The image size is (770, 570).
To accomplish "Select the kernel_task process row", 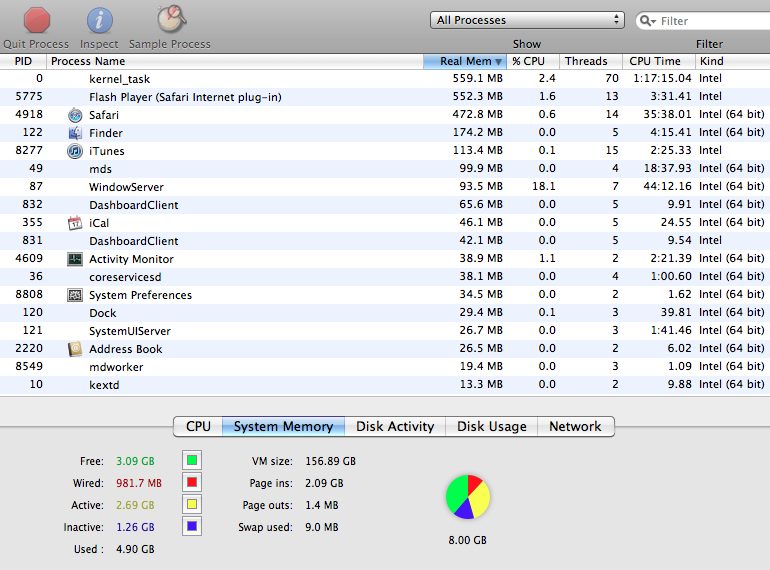I will [x=385, y=79].
